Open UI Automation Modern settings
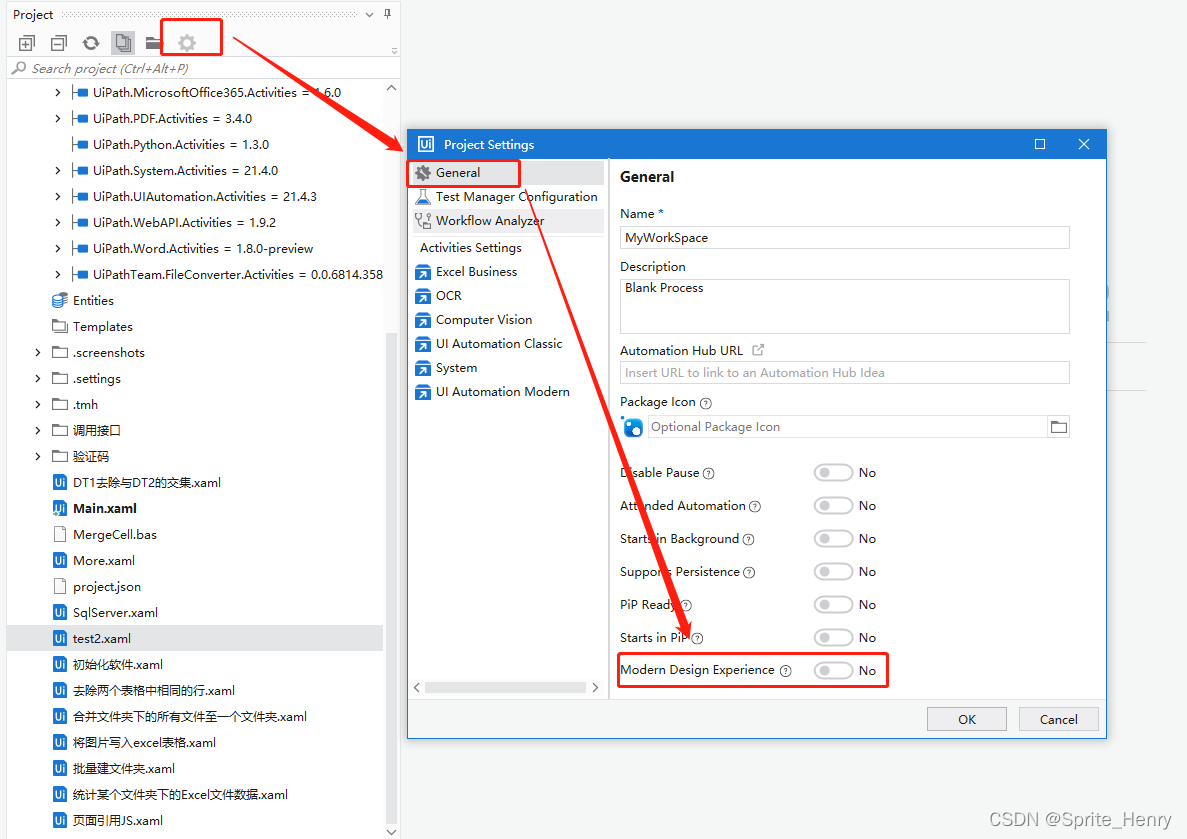 [x=503, y=392]
